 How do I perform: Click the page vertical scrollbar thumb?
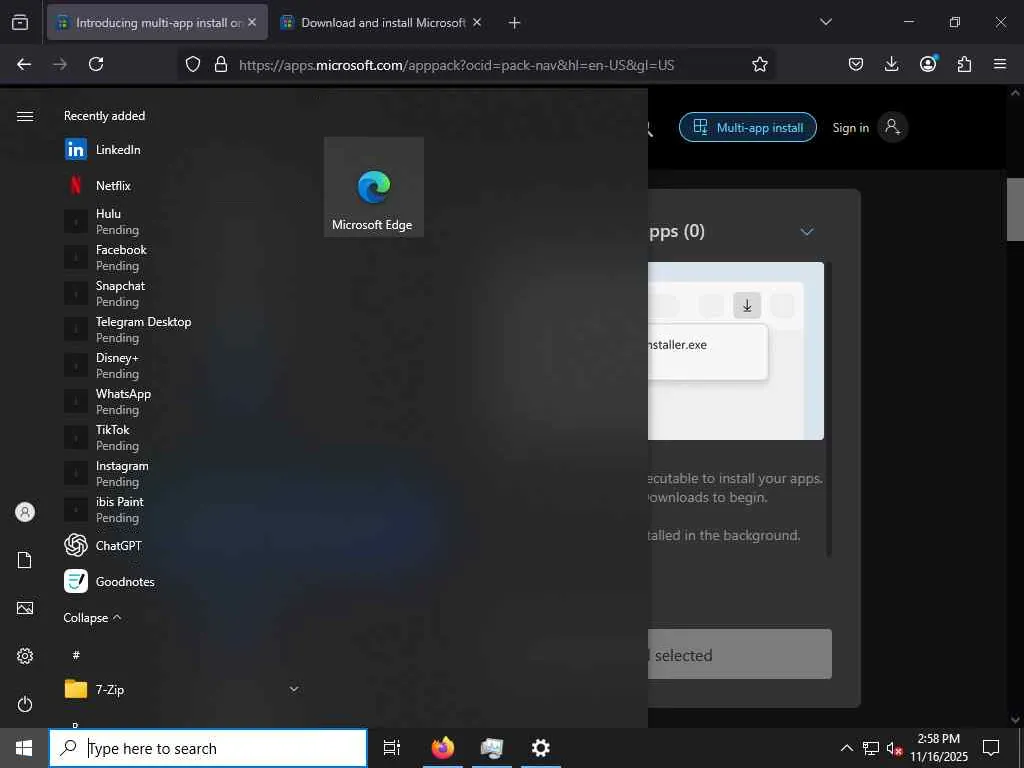(1015, 209)
